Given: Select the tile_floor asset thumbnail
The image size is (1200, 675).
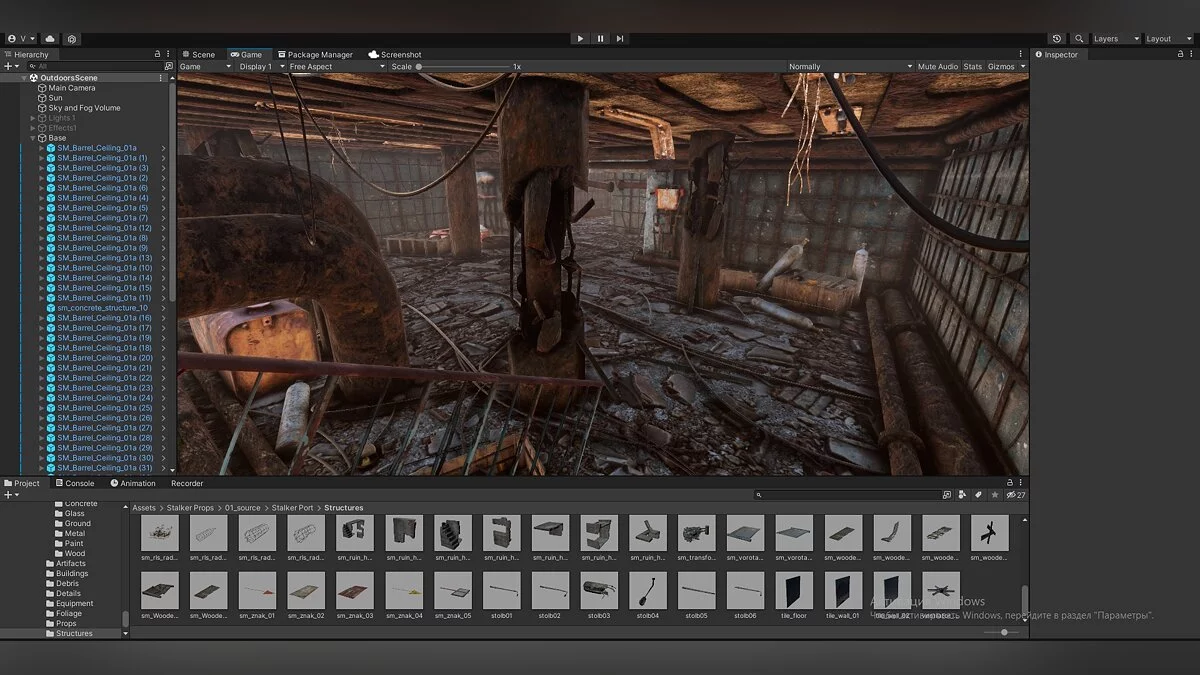Looking at the screenshot, I should point(795,591).
